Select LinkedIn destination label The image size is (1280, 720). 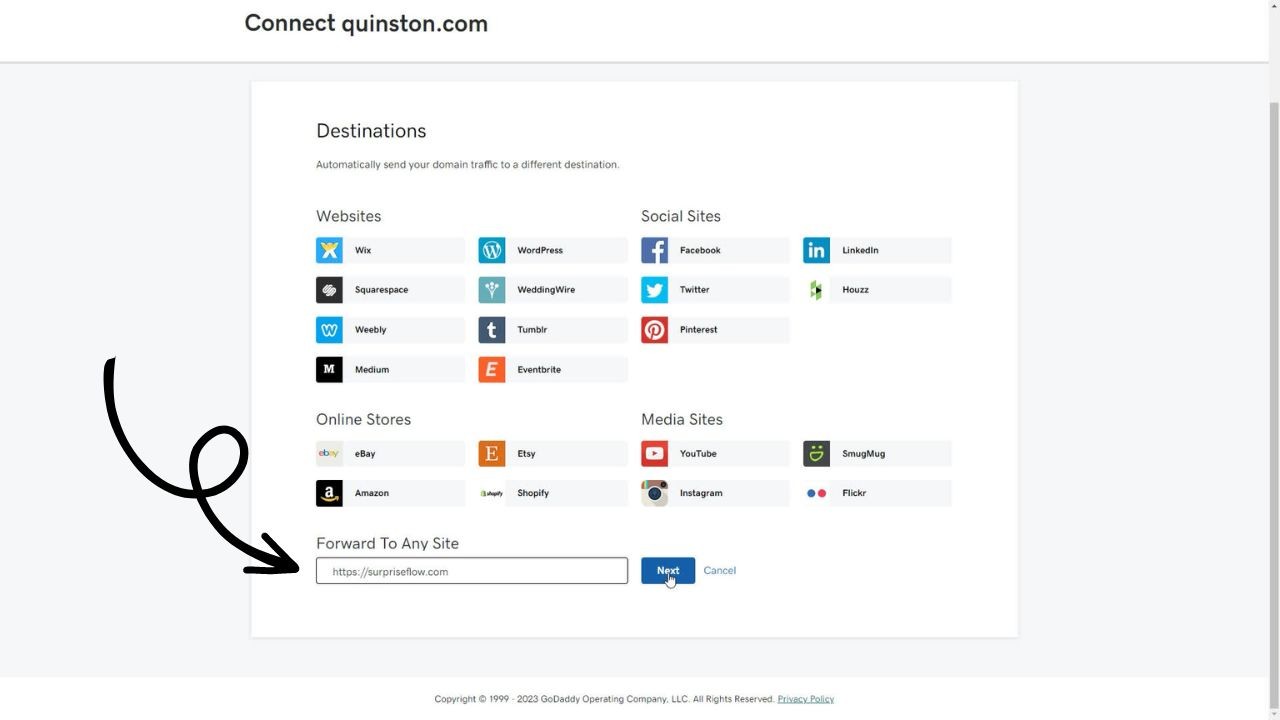point(860,250)
